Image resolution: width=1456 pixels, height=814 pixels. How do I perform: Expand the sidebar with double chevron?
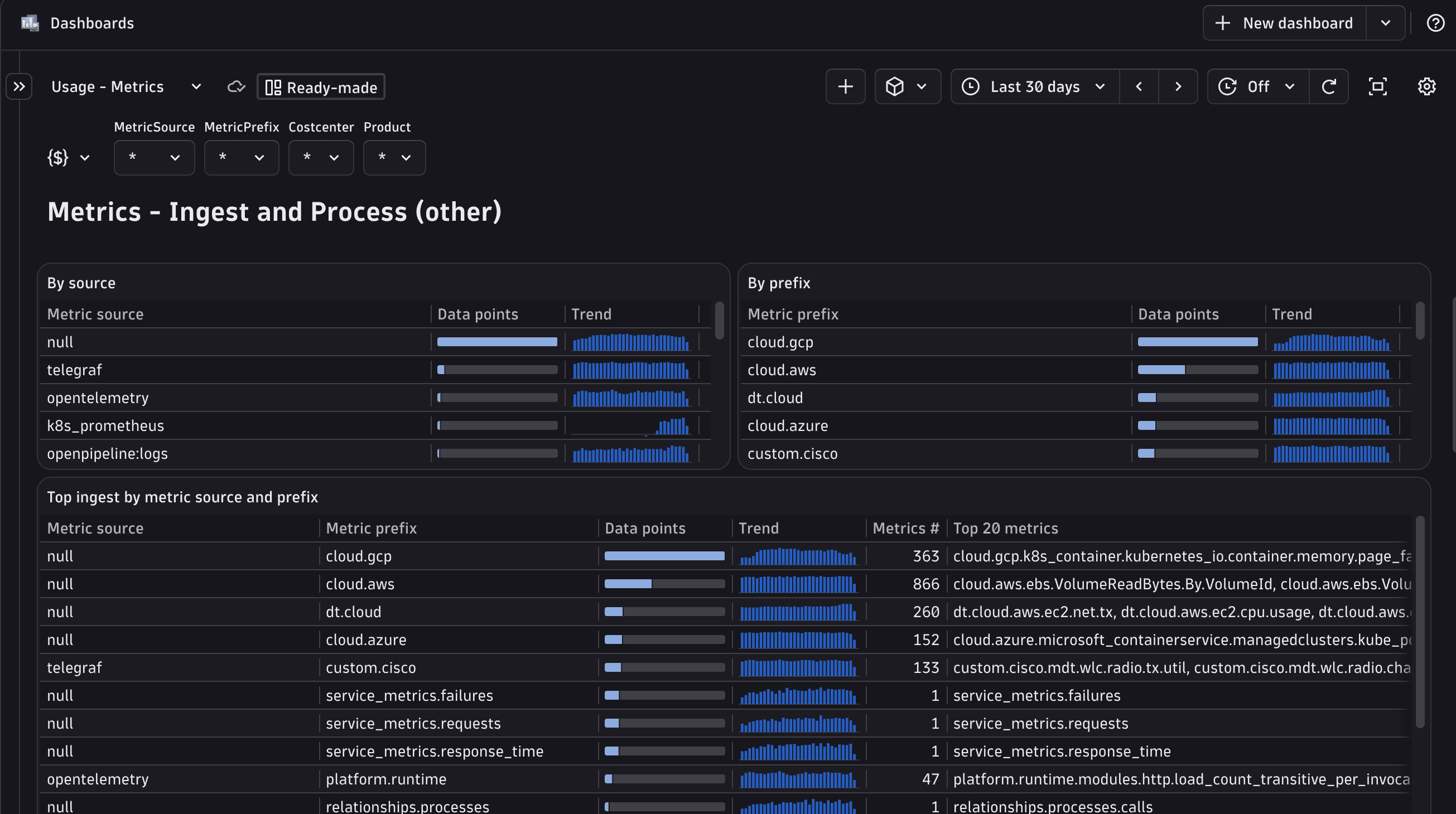[19, 86]
